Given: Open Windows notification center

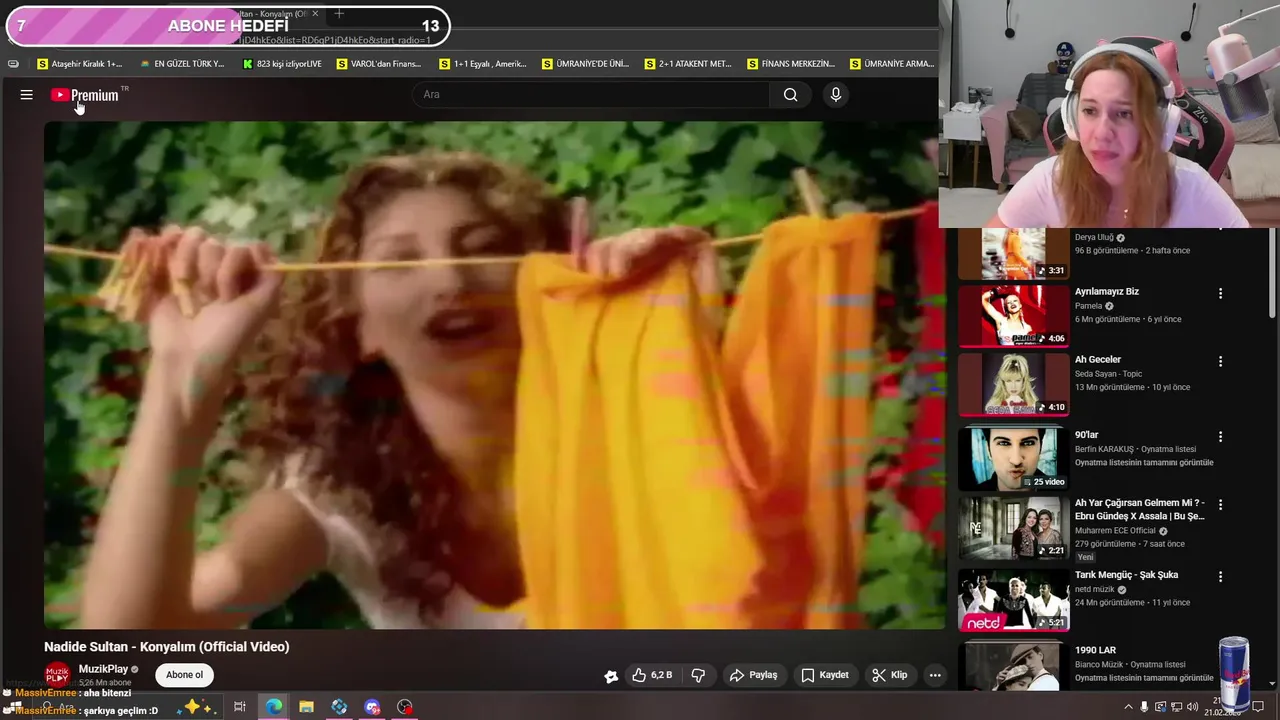Looking at the screenshot, I should (x=1259, y=707).
